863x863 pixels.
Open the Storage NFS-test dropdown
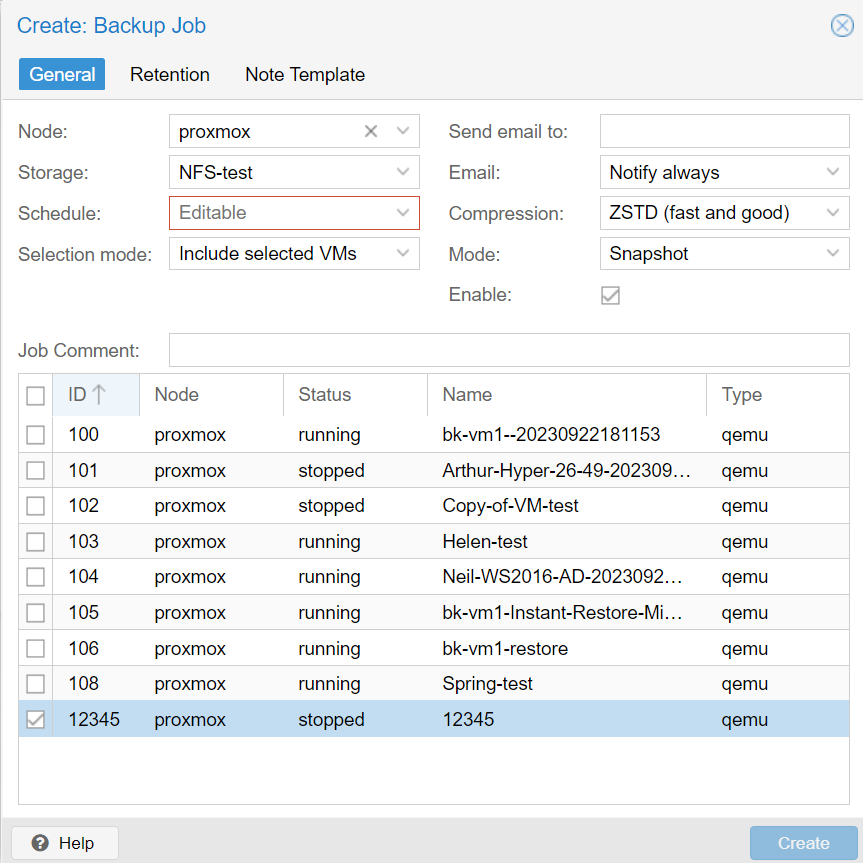tap(403, 172)
